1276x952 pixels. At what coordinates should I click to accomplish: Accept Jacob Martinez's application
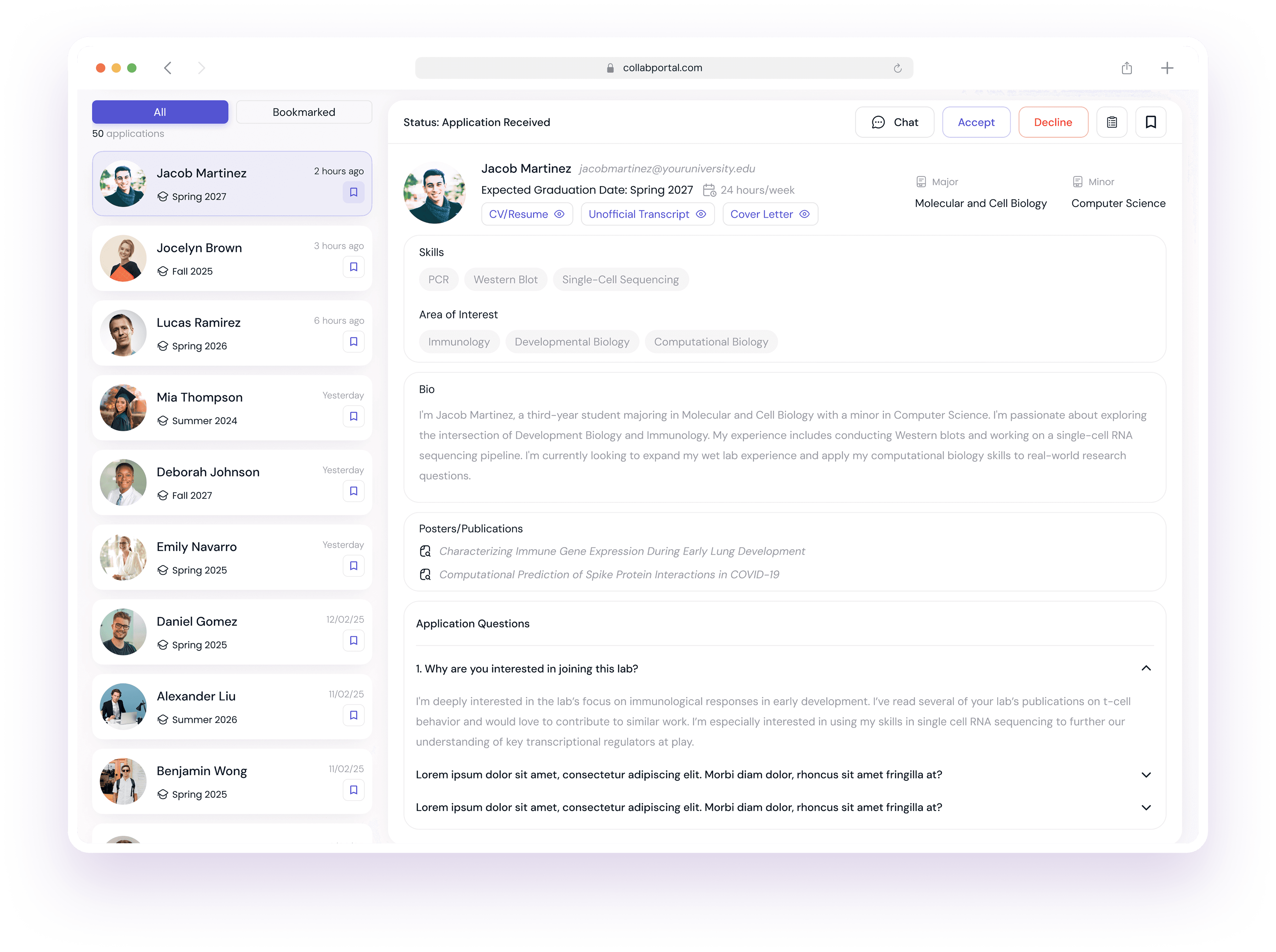click(976, 122)
